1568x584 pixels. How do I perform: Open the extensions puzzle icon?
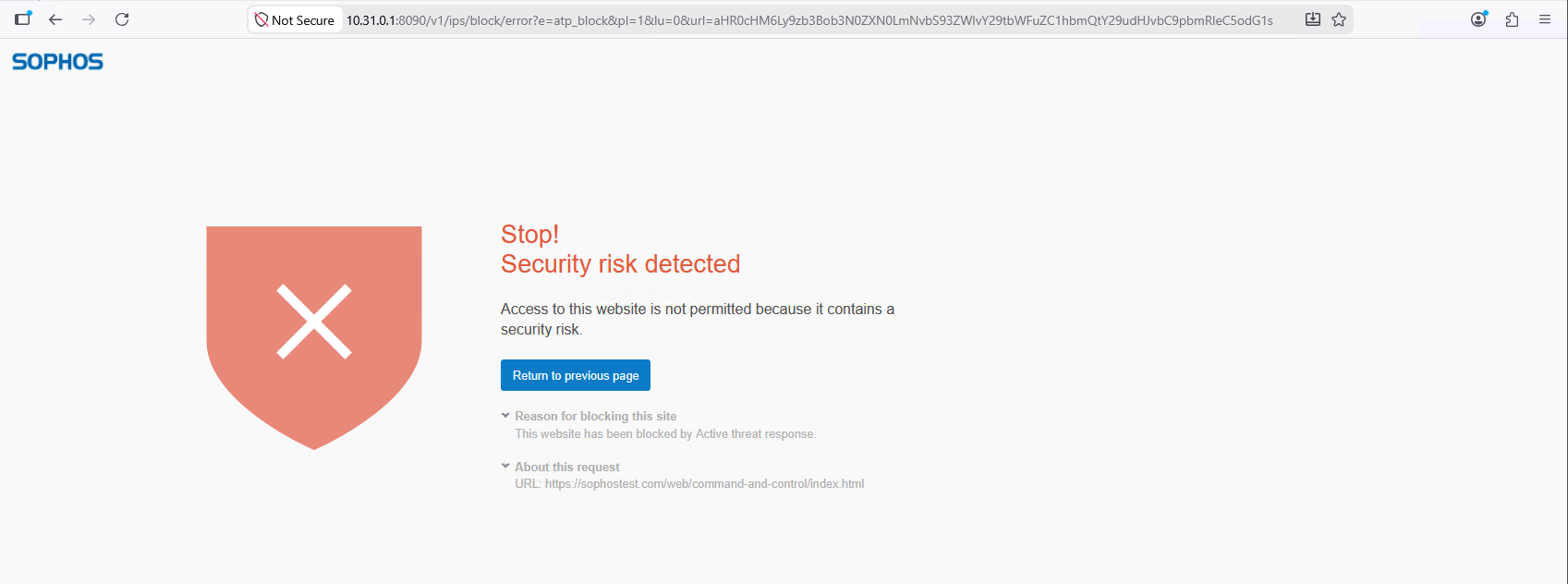(1513, 19)
